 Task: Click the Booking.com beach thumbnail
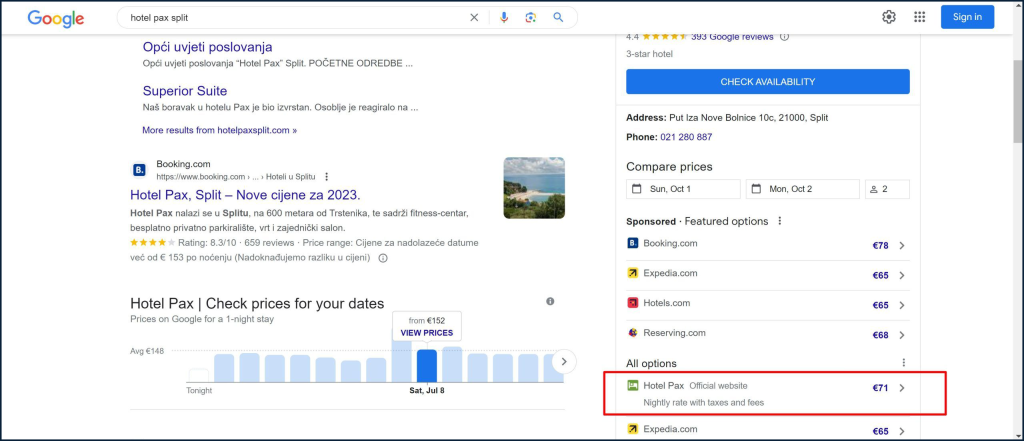pyautogui.click(x=534, y=187)
